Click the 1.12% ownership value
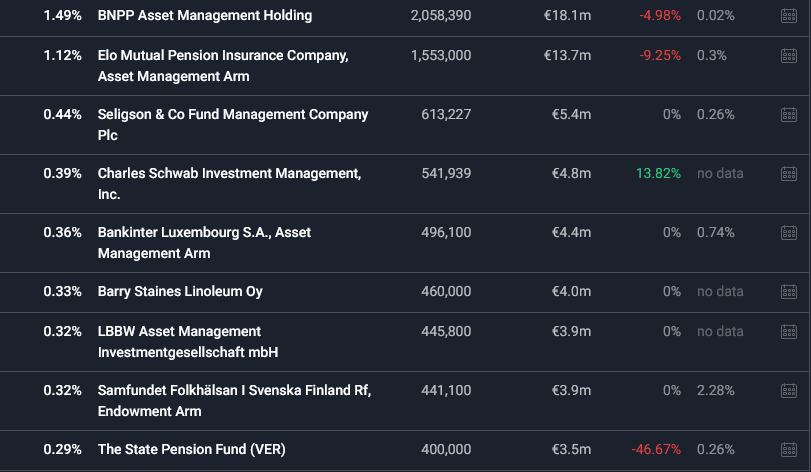The image size is (811, 472). (63, 55)
